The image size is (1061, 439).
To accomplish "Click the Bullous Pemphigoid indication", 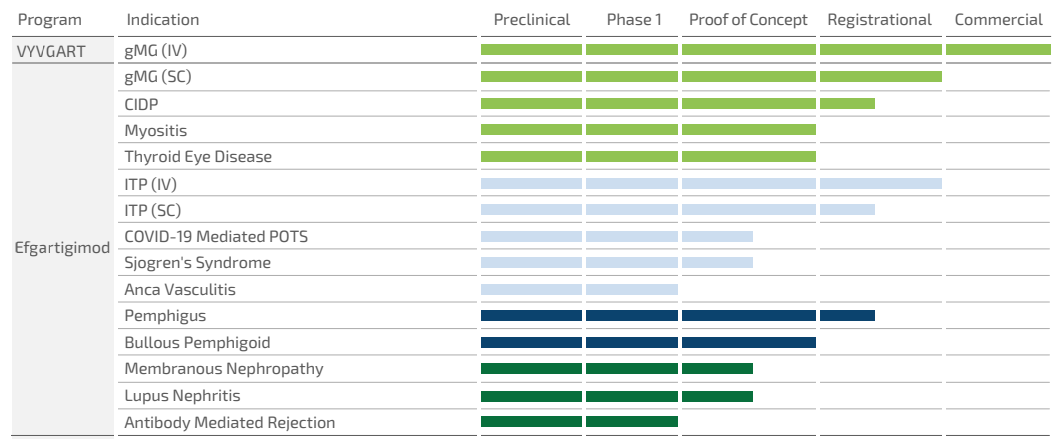I will (x=197, y=342).
